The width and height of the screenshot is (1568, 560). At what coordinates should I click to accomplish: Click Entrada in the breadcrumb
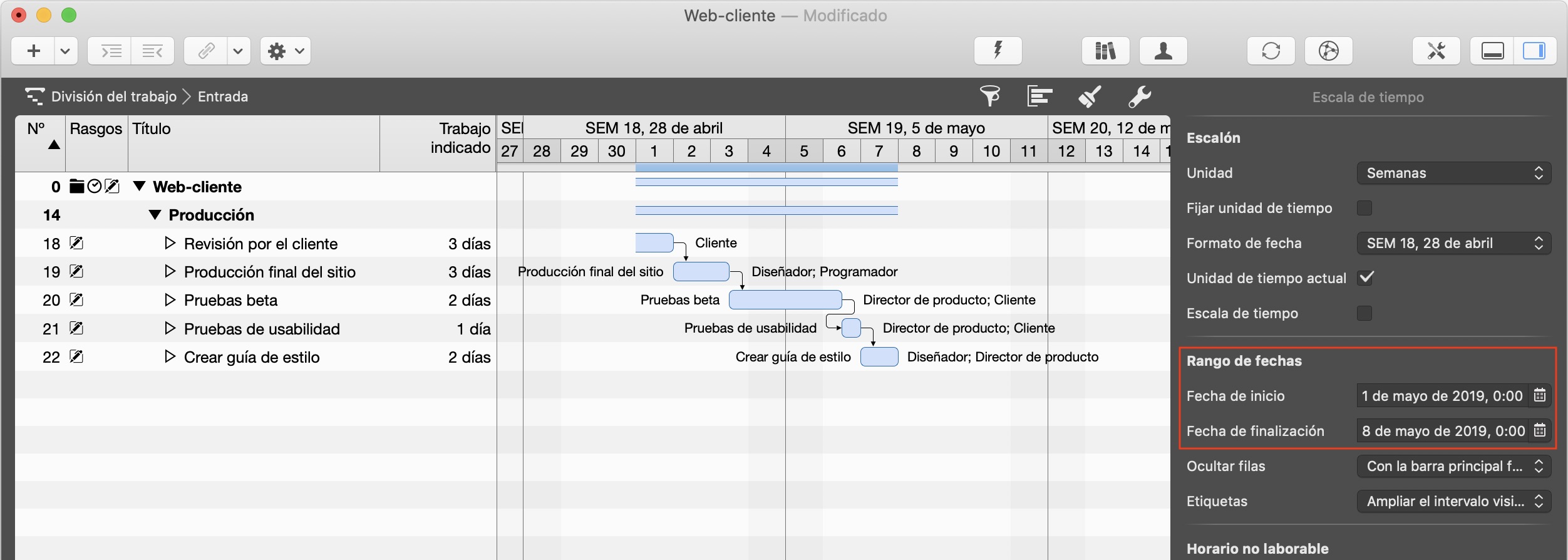click(223, 96)
